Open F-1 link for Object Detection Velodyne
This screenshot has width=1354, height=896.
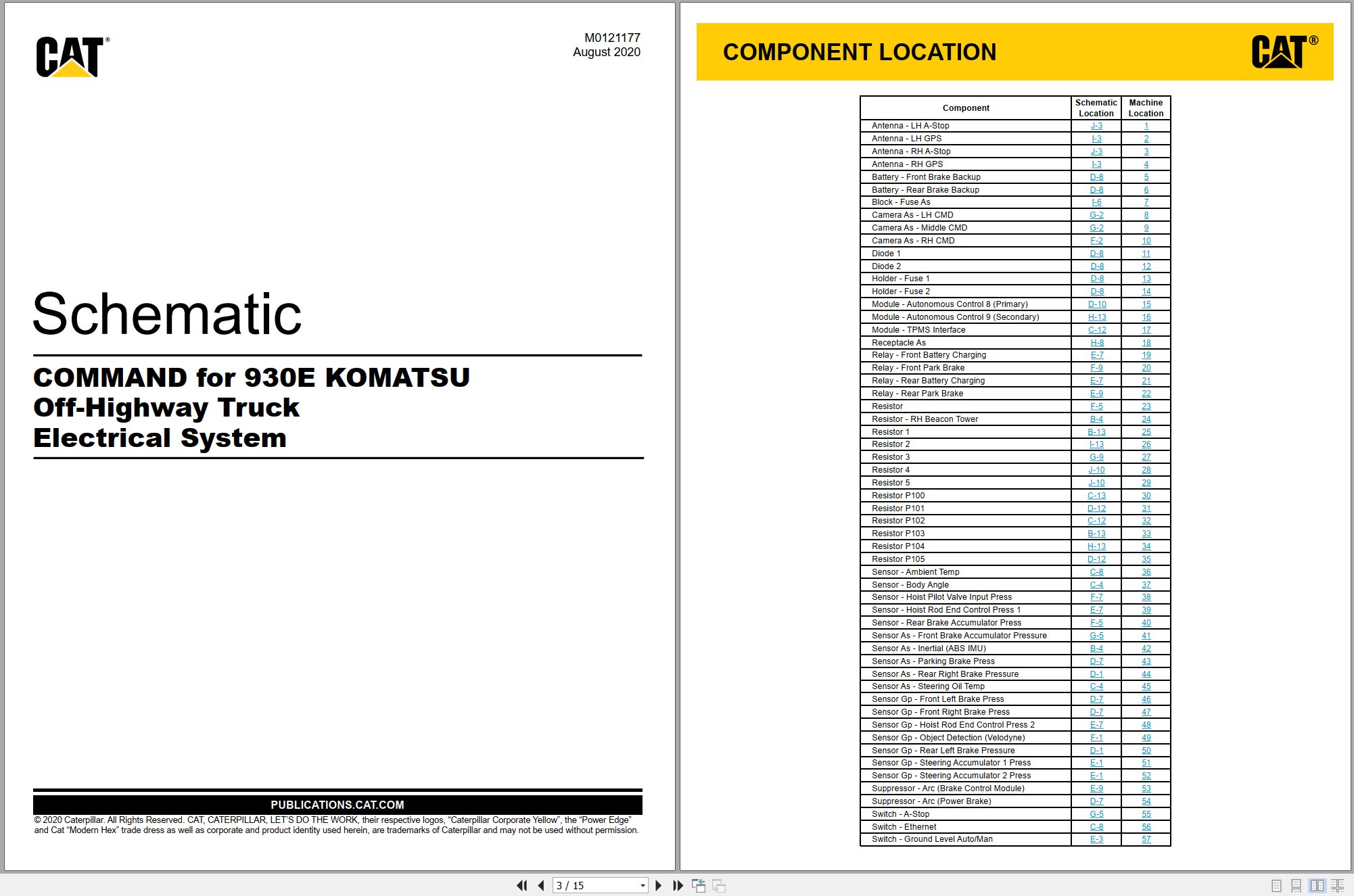(x=1096, y=738)
